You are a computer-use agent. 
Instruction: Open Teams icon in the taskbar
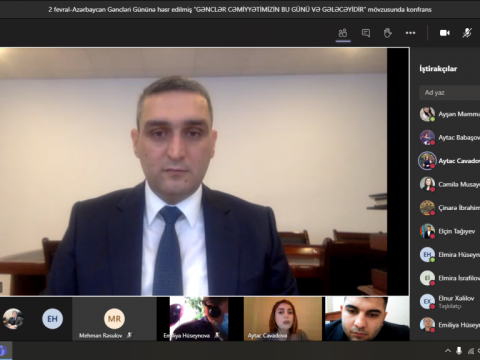[x=3, y=351]
